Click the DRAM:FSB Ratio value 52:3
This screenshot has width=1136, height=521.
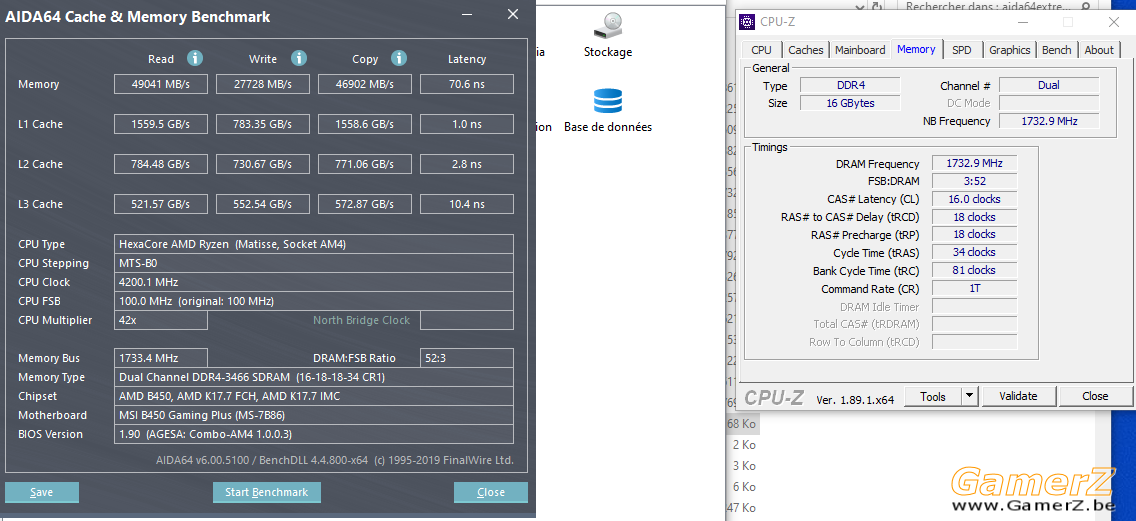pyautogui.click(x=467, y=358)
